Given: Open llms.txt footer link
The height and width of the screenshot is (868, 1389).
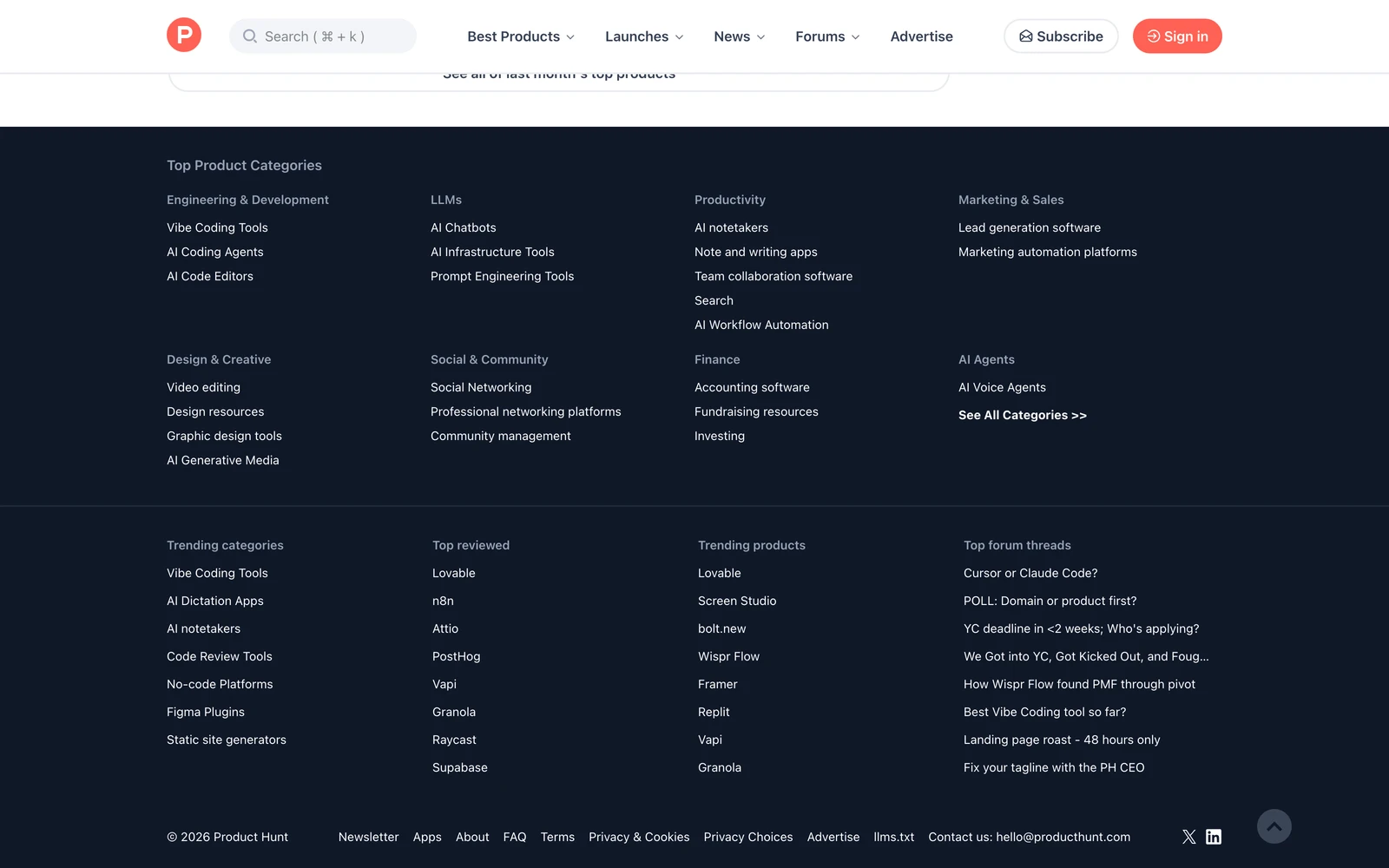Looking at the screenshot, I should click(894, 837).
